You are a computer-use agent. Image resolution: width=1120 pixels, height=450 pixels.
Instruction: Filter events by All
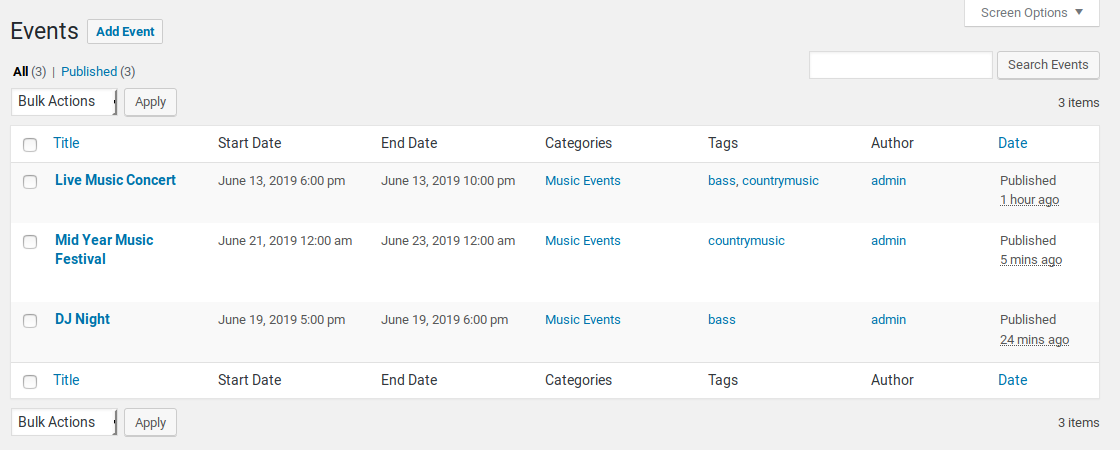pos(21,71)
